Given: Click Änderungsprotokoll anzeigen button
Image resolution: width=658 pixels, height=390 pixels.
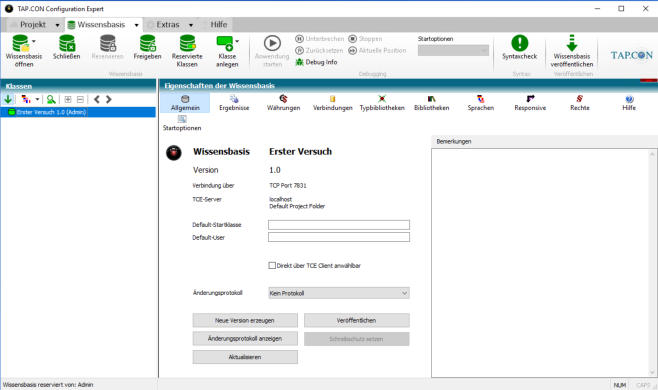Looking at the screenshot, I should pos(245,338).
